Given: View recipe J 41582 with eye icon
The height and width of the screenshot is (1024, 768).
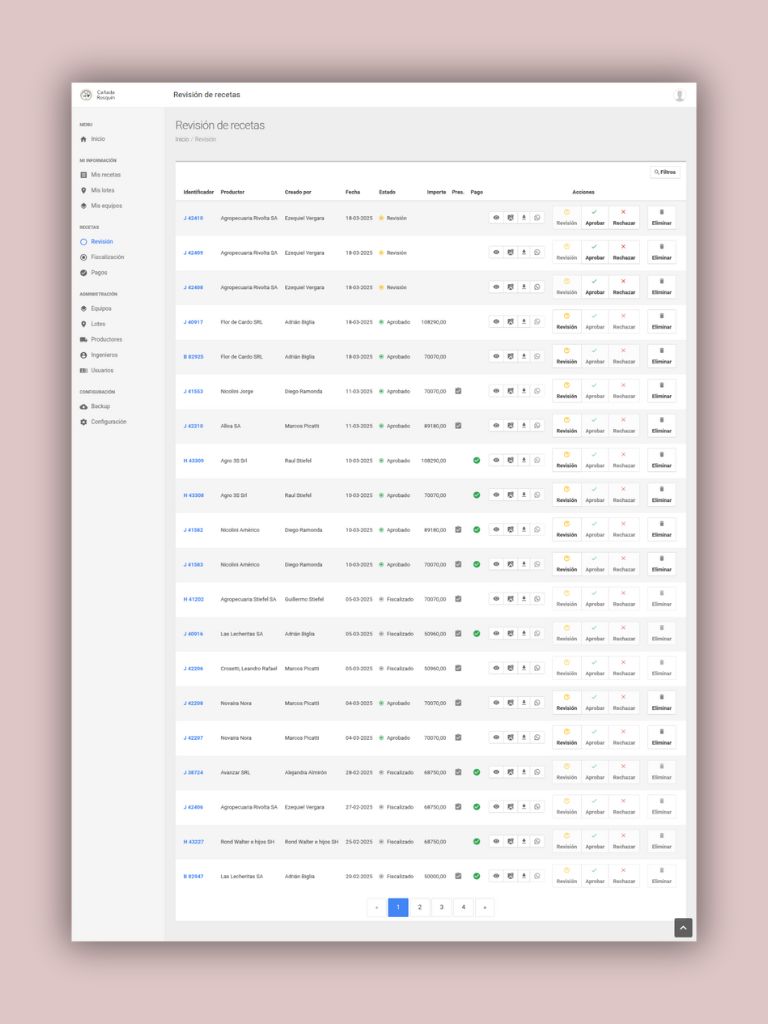Looking at the screenshot, I should point(496,530).
